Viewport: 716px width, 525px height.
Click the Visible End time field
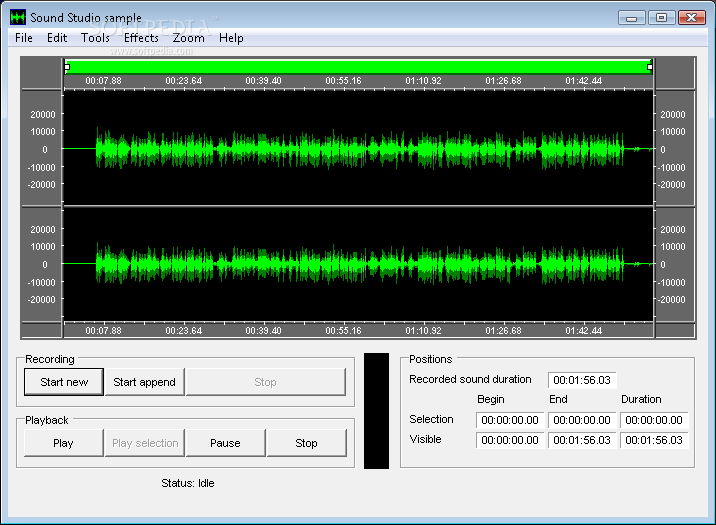582,440
